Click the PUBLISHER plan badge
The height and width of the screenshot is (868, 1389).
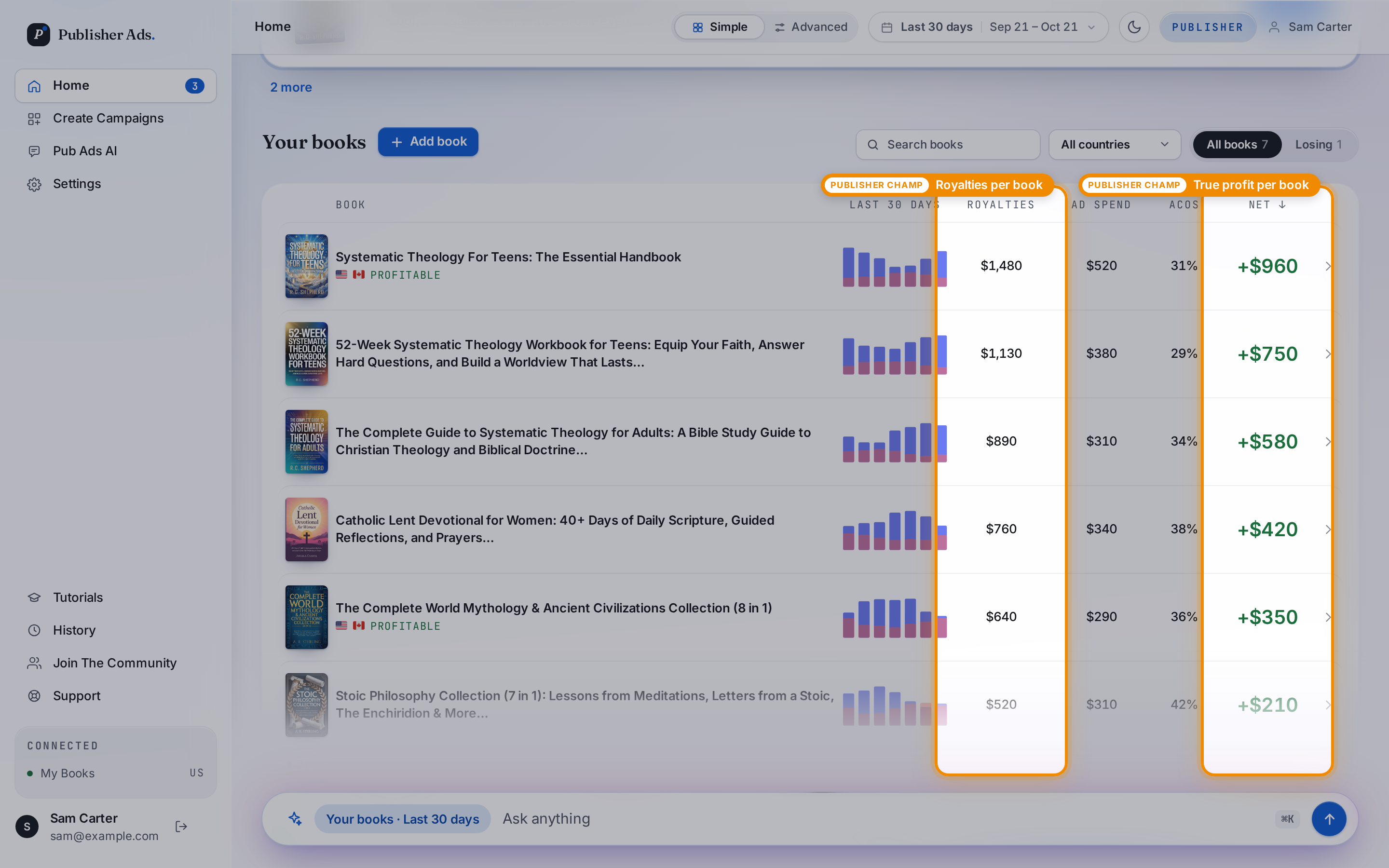[x=1207, y=27]
